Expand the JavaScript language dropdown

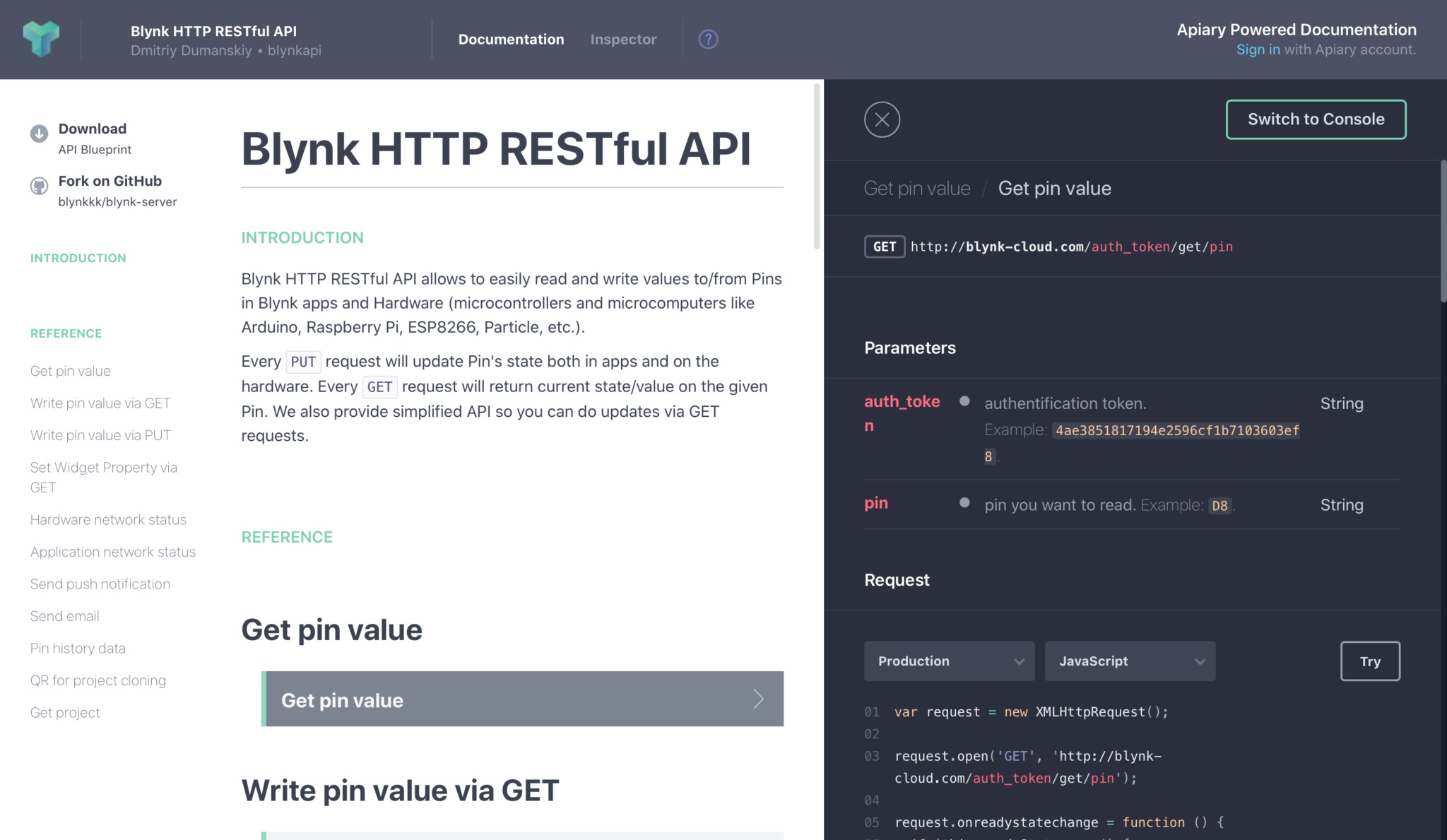coord(1130,660)
